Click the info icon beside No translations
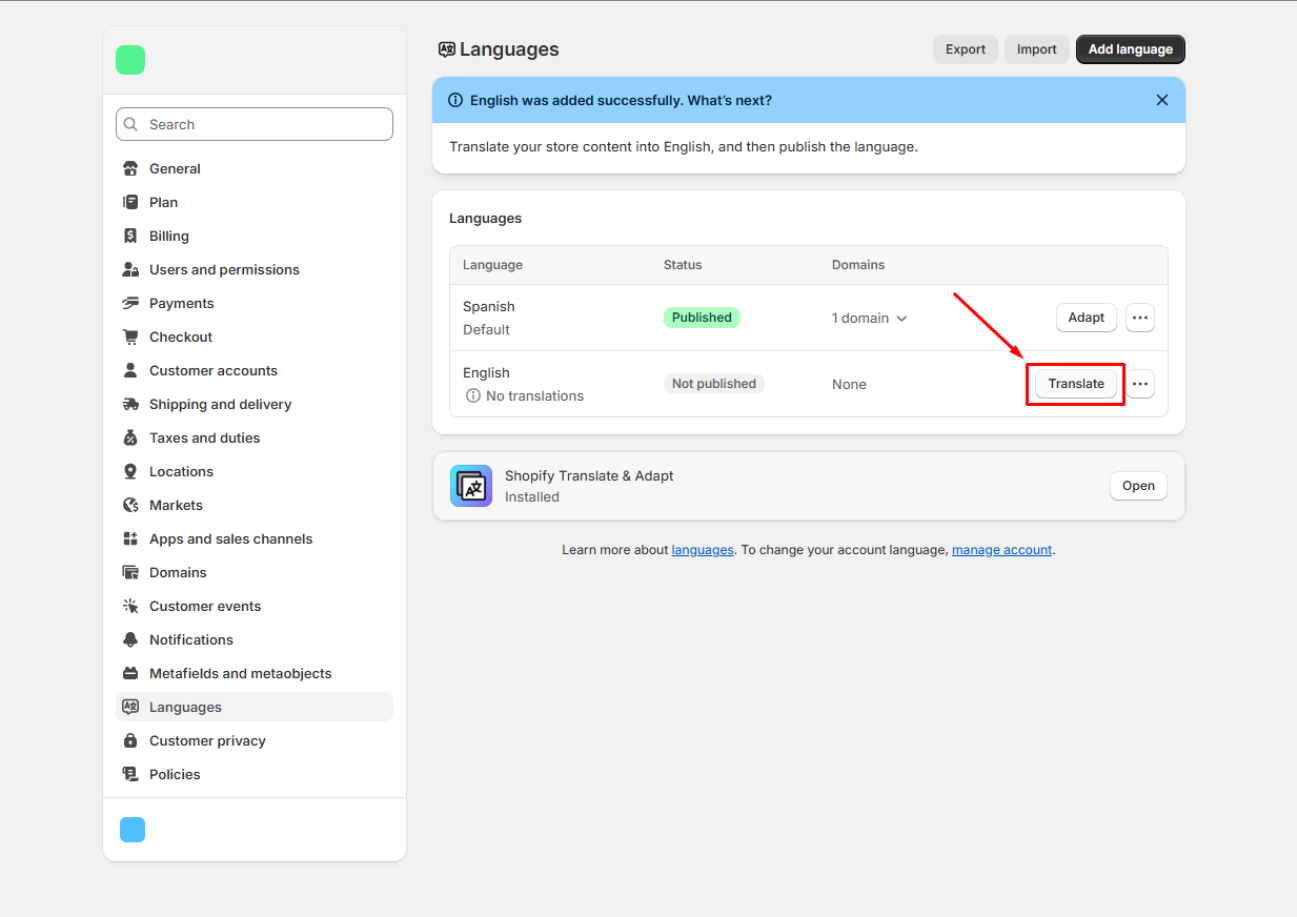Image resolution: width=1297 pixels, height=917 pixels. pyautogui.click(x=473, y=396)
